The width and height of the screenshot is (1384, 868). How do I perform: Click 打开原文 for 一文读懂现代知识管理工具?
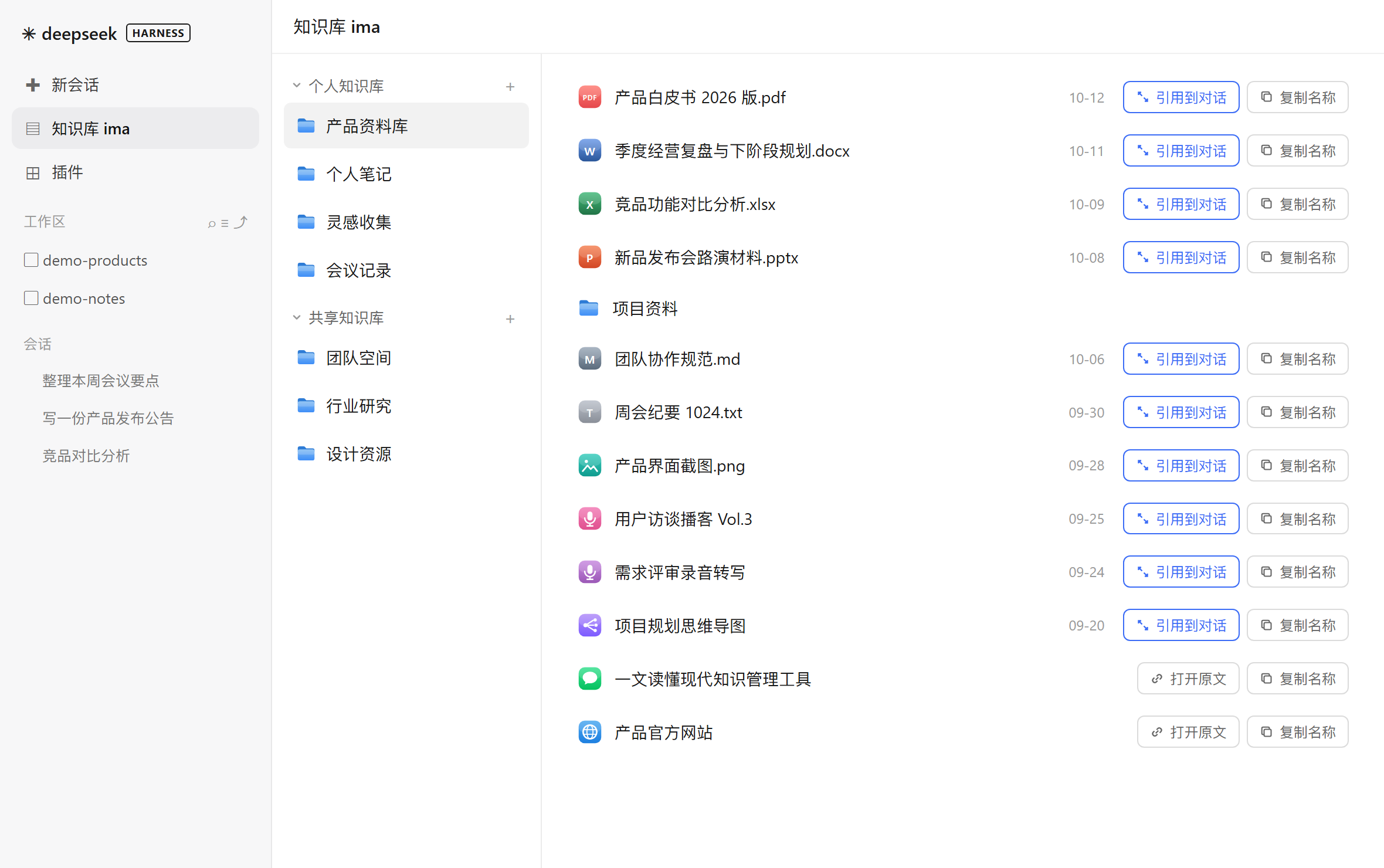[1188, 679]
